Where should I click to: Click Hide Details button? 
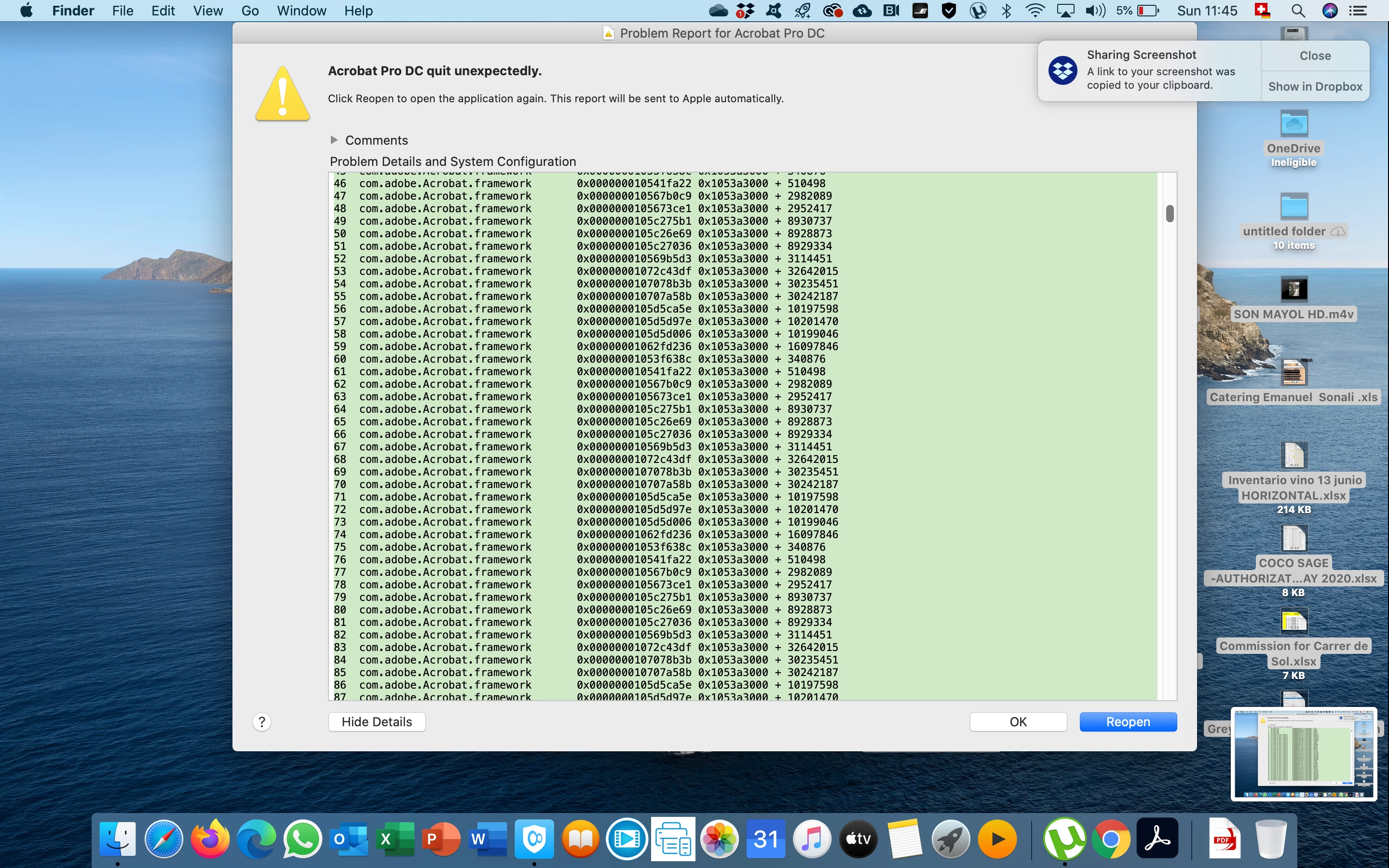point(377,721)
